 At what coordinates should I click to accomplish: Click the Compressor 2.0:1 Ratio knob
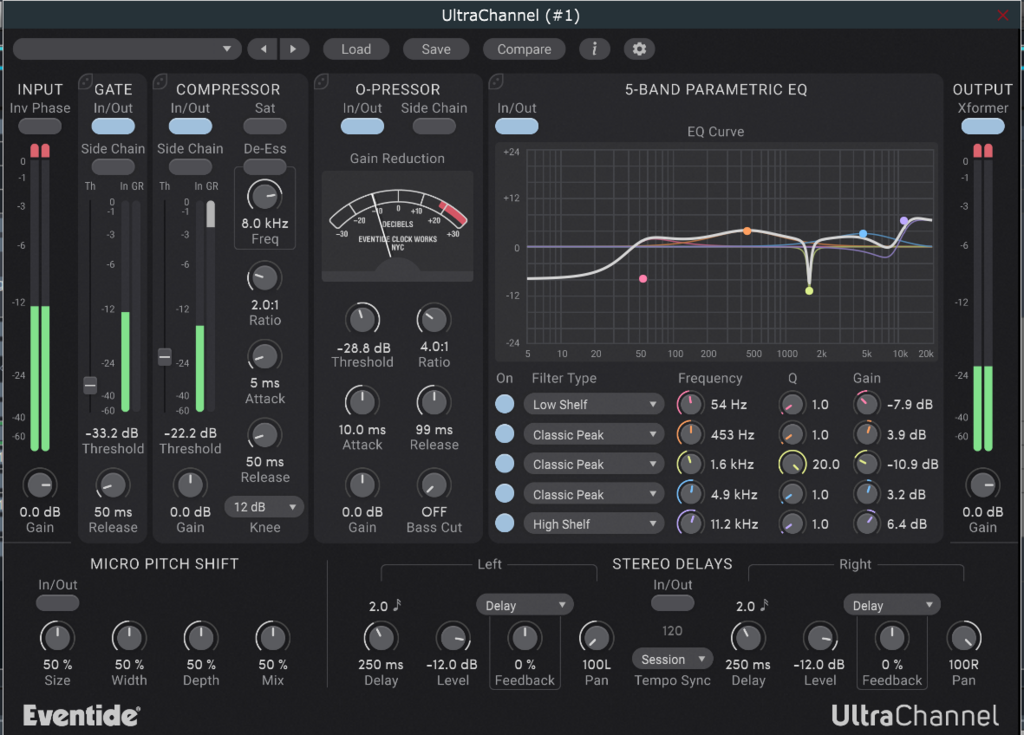[x=264, y=278]
